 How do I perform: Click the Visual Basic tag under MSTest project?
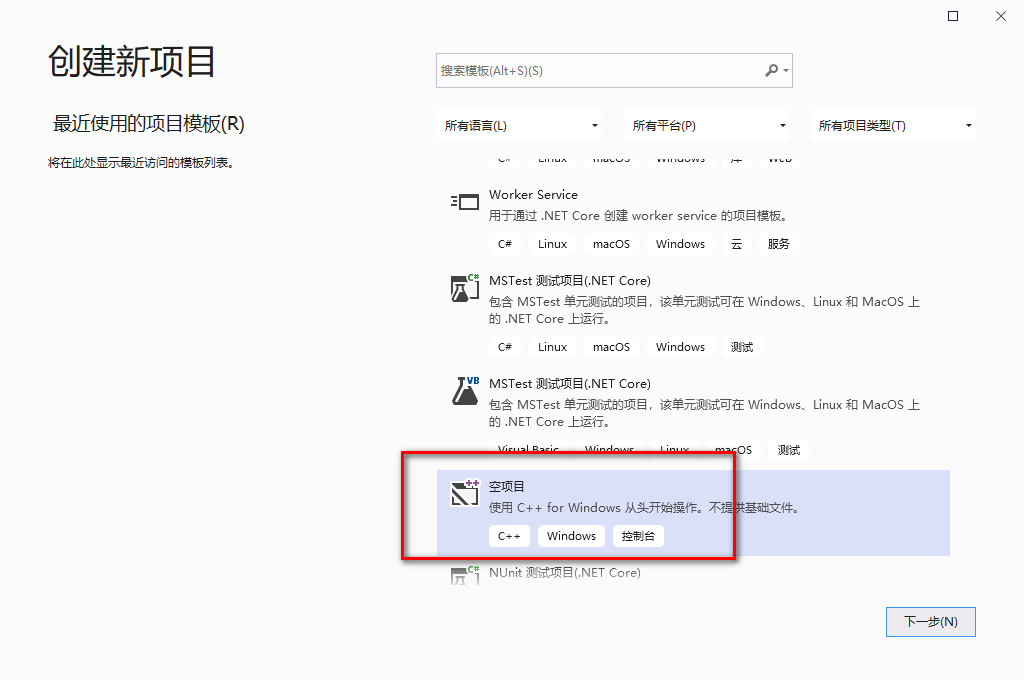click(x=527, y=449)
